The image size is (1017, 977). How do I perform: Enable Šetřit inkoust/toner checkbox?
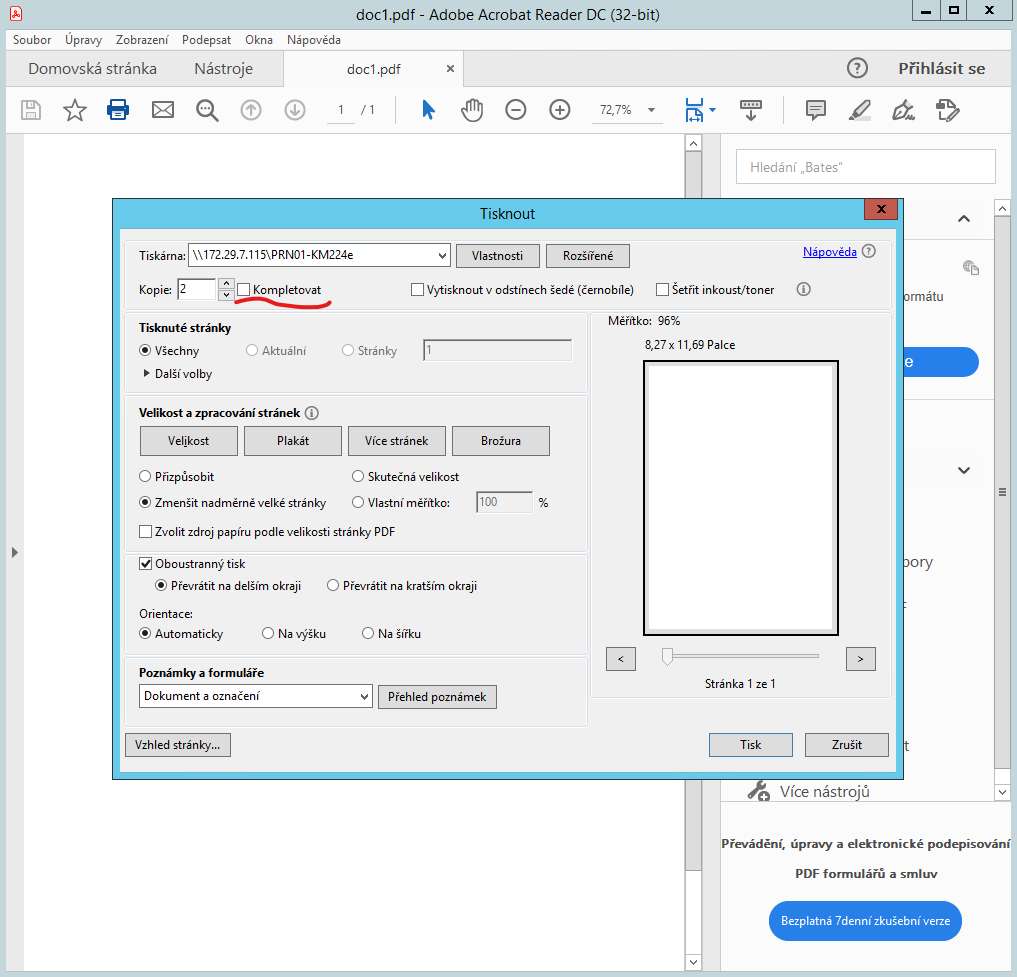click(x=662, y=289)
